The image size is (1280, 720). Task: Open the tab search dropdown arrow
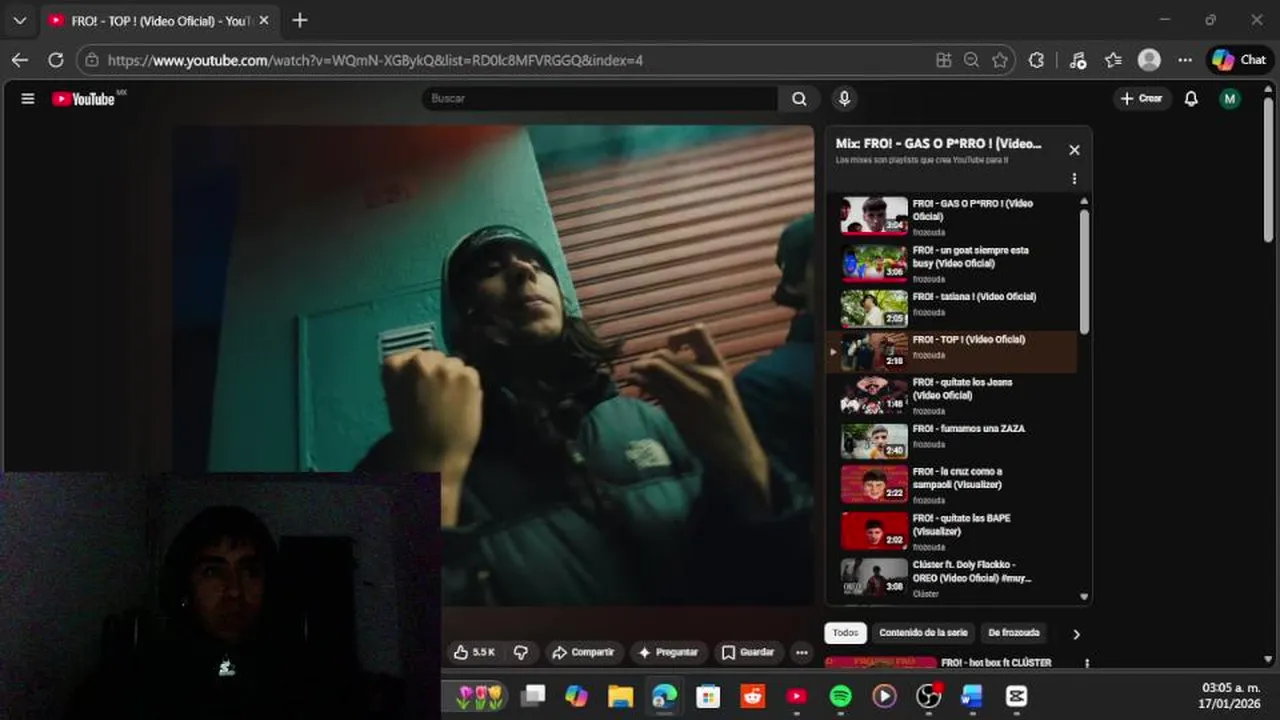20,20
